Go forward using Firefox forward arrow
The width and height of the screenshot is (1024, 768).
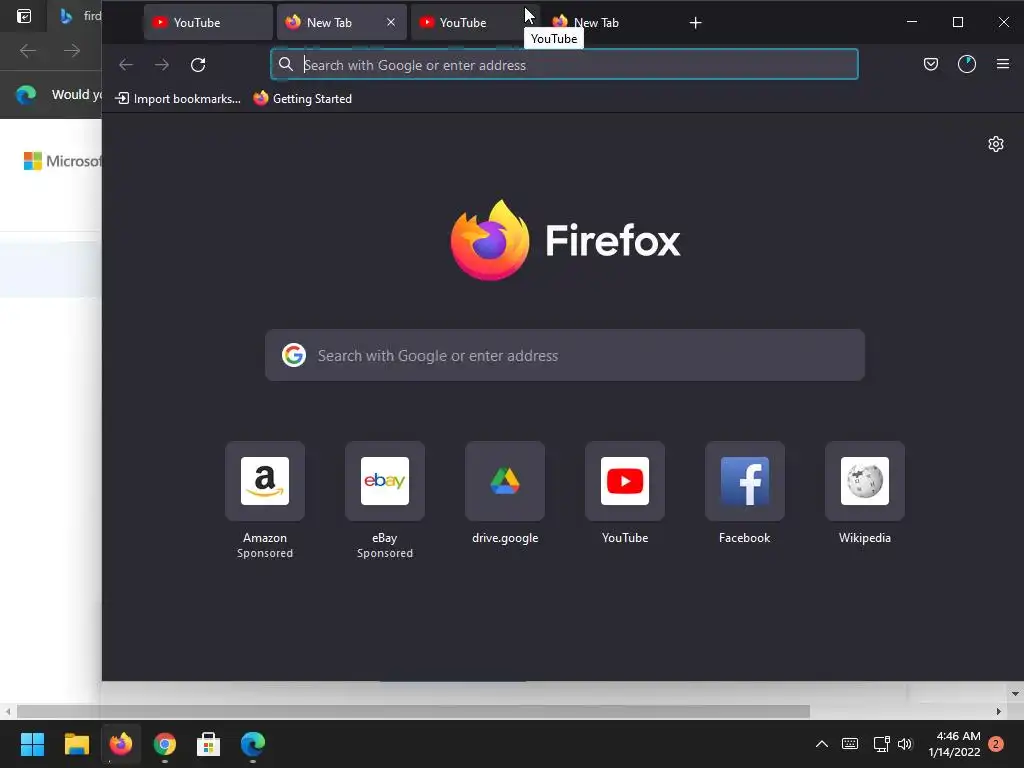click(162, 65)
